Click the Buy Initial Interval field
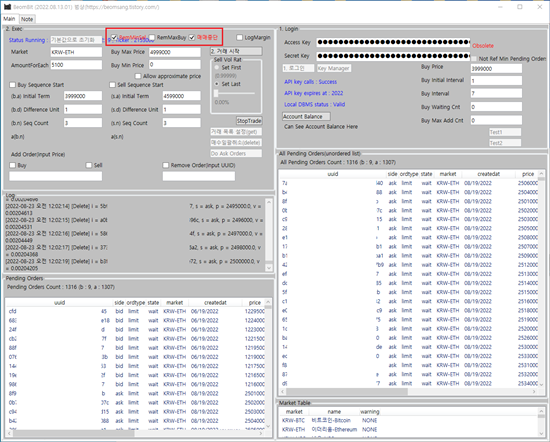550x442 pixels. (x=496, y=81)
